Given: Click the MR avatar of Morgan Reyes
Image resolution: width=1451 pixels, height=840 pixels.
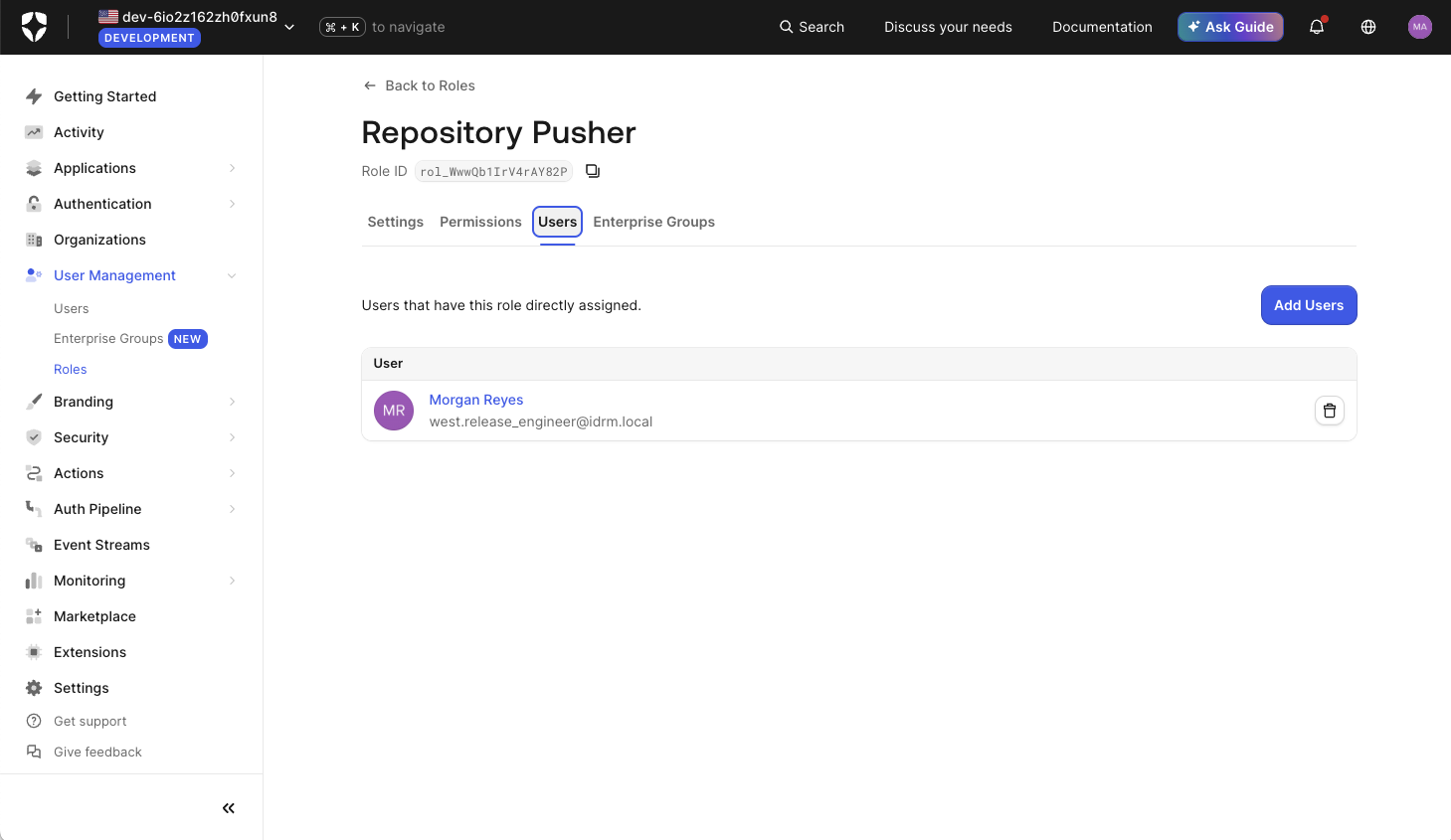Looking at the screenshot, I should pyautogui.click(x=394, y=411).
